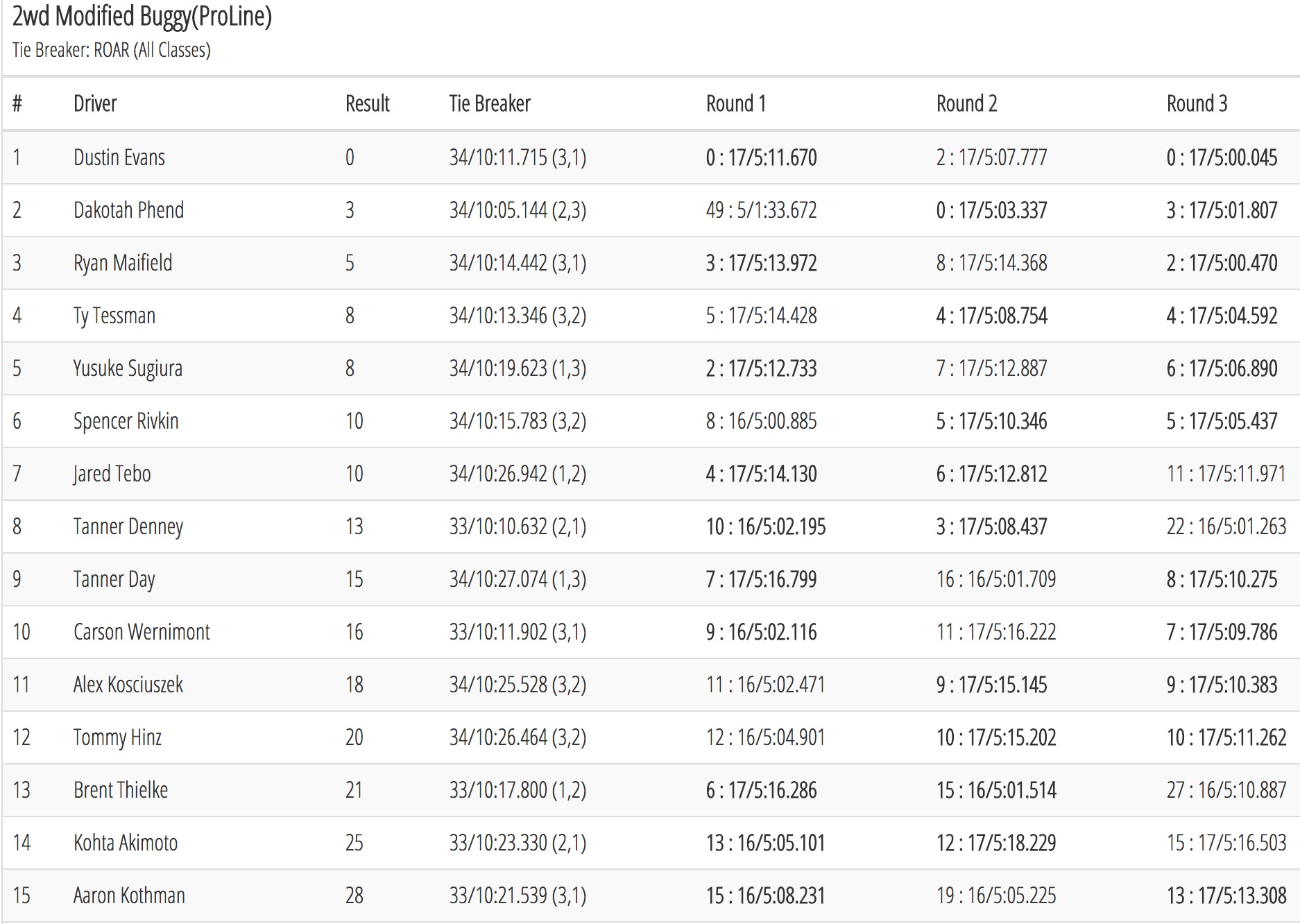This screenshot has height=924, width=1300.
Task: Click Round 3 result 2 : 17/5:00.470
Action: click(x=1222, y=263)
